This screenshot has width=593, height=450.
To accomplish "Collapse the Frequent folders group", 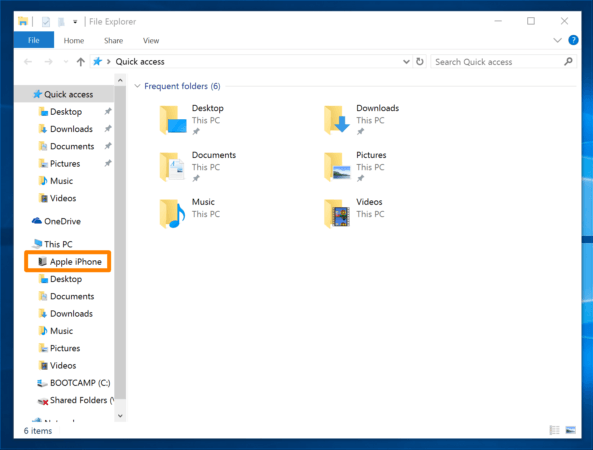I will tap(137, 86).
